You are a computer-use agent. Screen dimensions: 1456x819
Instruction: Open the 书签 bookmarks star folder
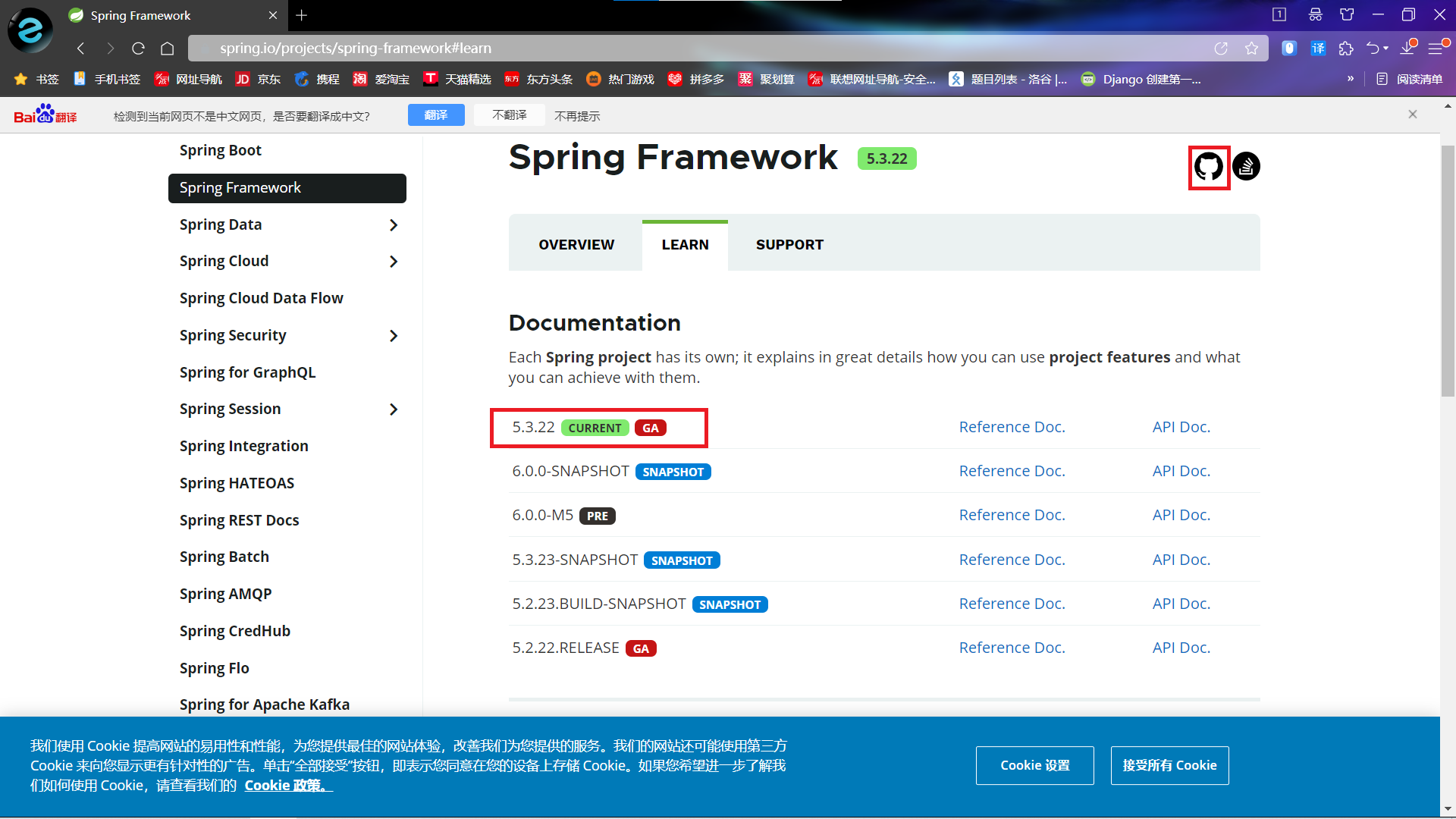coord(36,79)
